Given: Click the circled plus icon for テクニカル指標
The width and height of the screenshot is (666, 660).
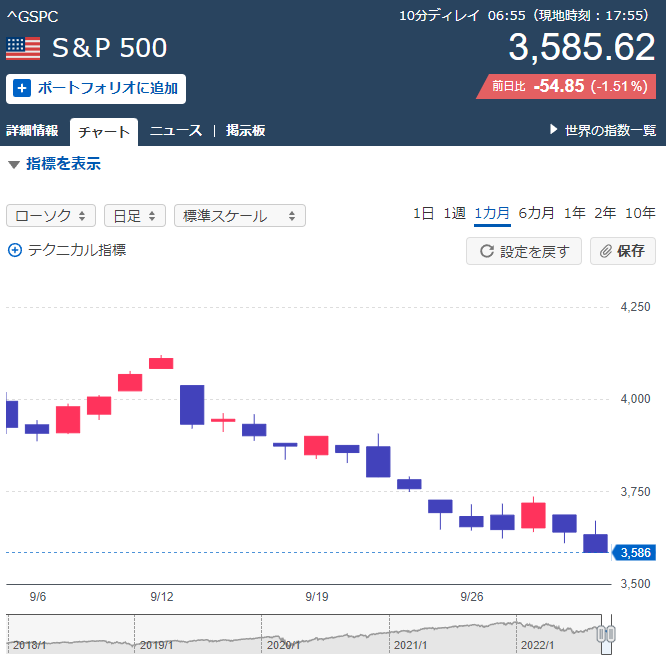Looking at the screenshot, I should [x=15, y=250].
